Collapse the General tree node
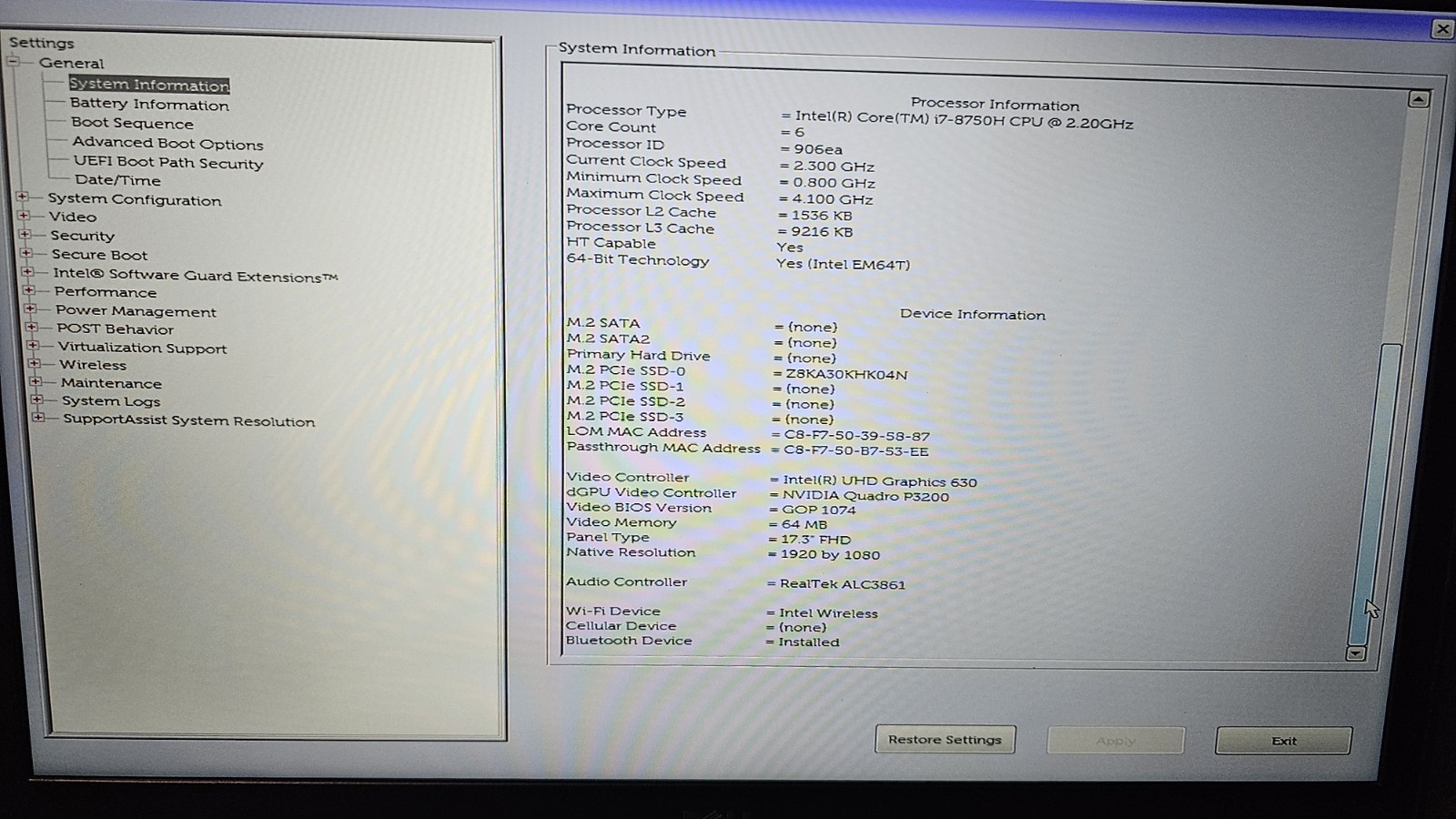The height and width of the screenshot is (819, 1456). tap(14, 61)
